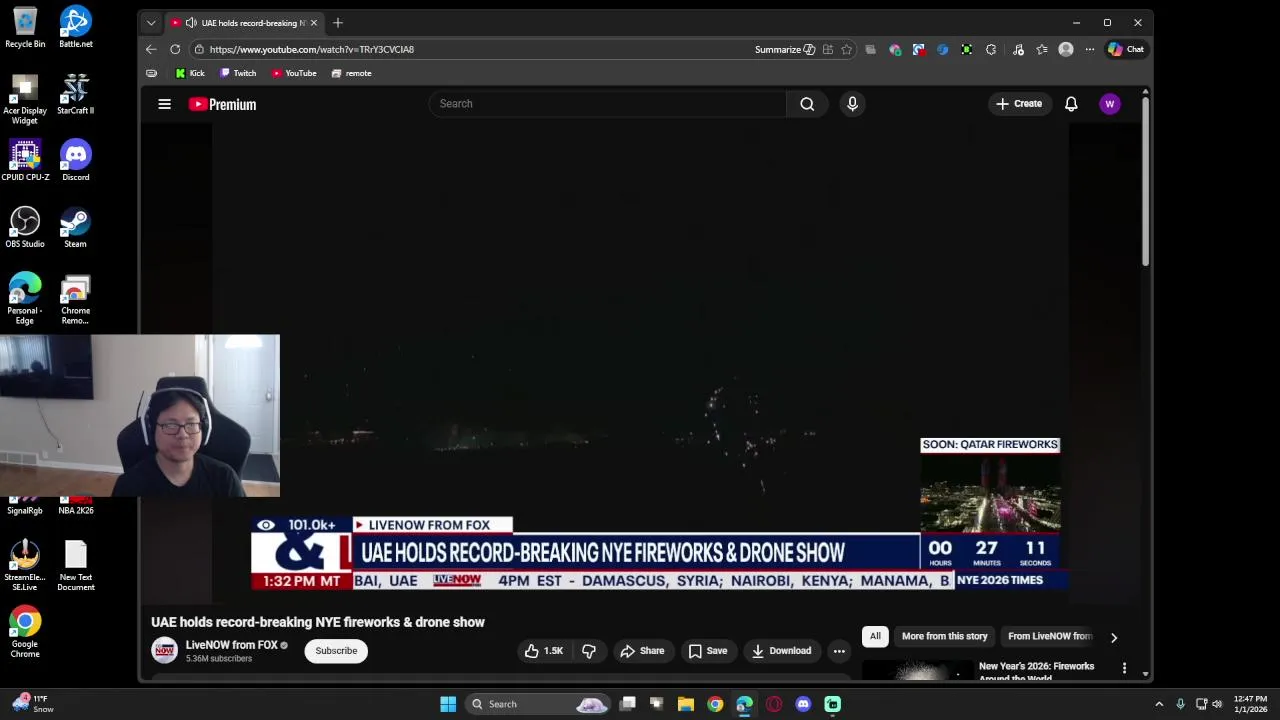This screenshot has height=720, width=1280.
Task: Open options for New Year's 2026 video
Action: click(1124, 668)
